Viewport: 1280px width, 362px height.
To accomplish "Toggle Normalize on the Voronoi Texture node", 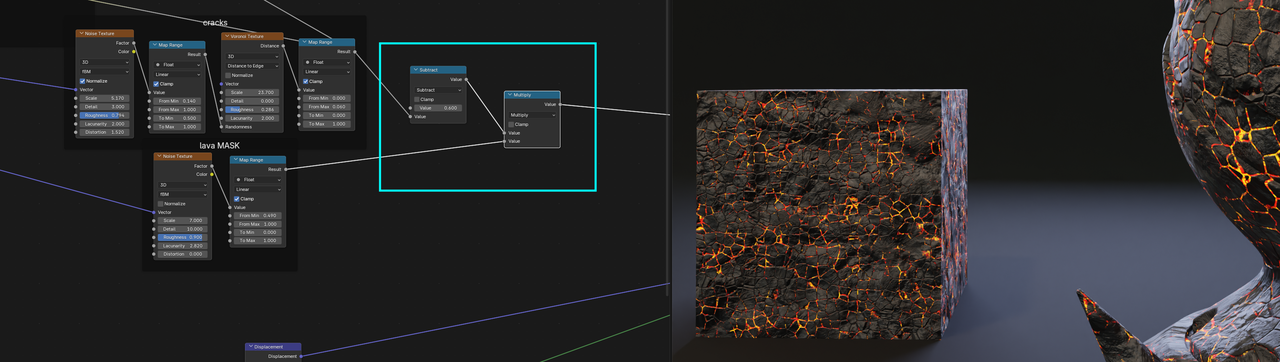I will click(x=229, y=75).
